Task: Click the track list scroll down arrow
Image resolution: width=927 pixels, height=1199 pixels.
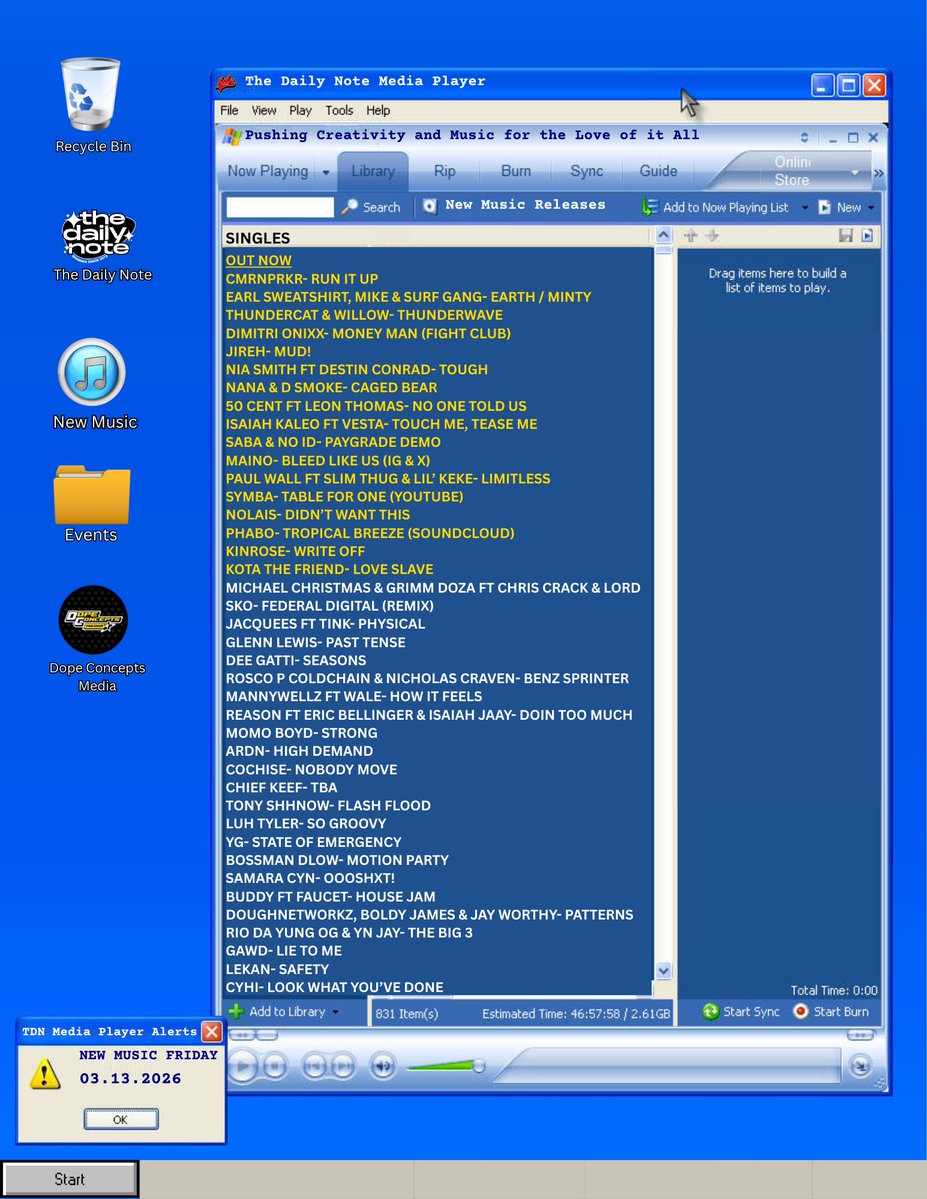Action: pyautogui.click(x=663, y=971)
